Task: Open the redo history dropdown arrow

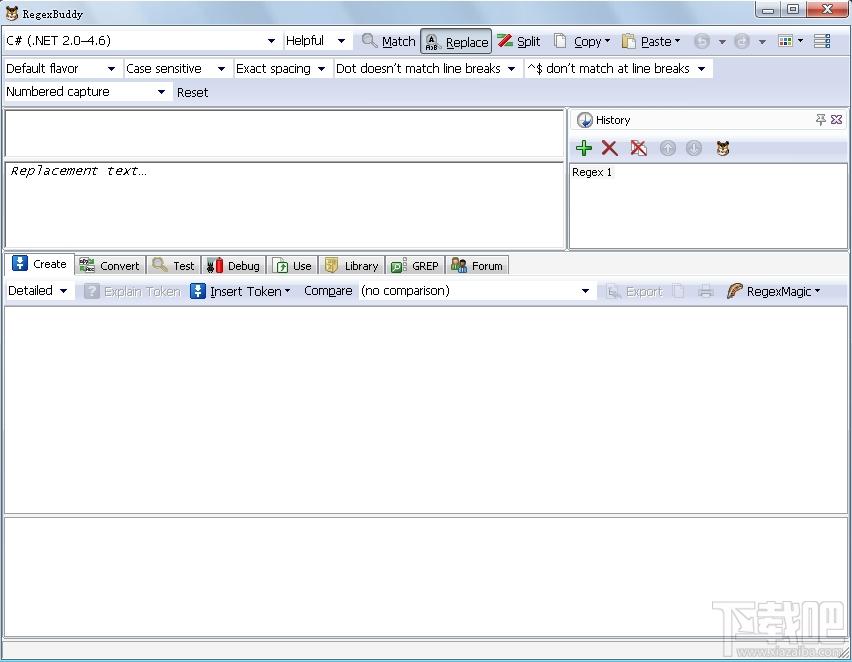Action: pyautogui.click(x=762, y=41)
